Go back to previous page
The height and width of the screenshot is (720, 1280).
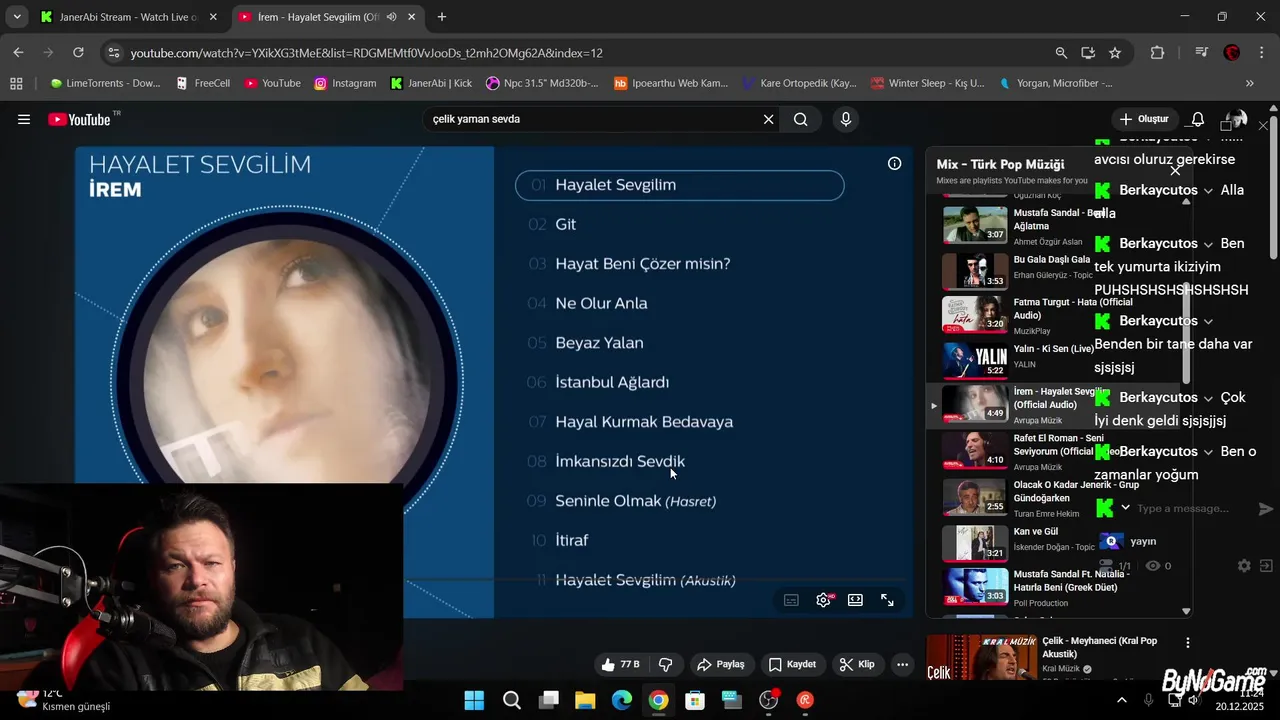(x=18, y=53)
